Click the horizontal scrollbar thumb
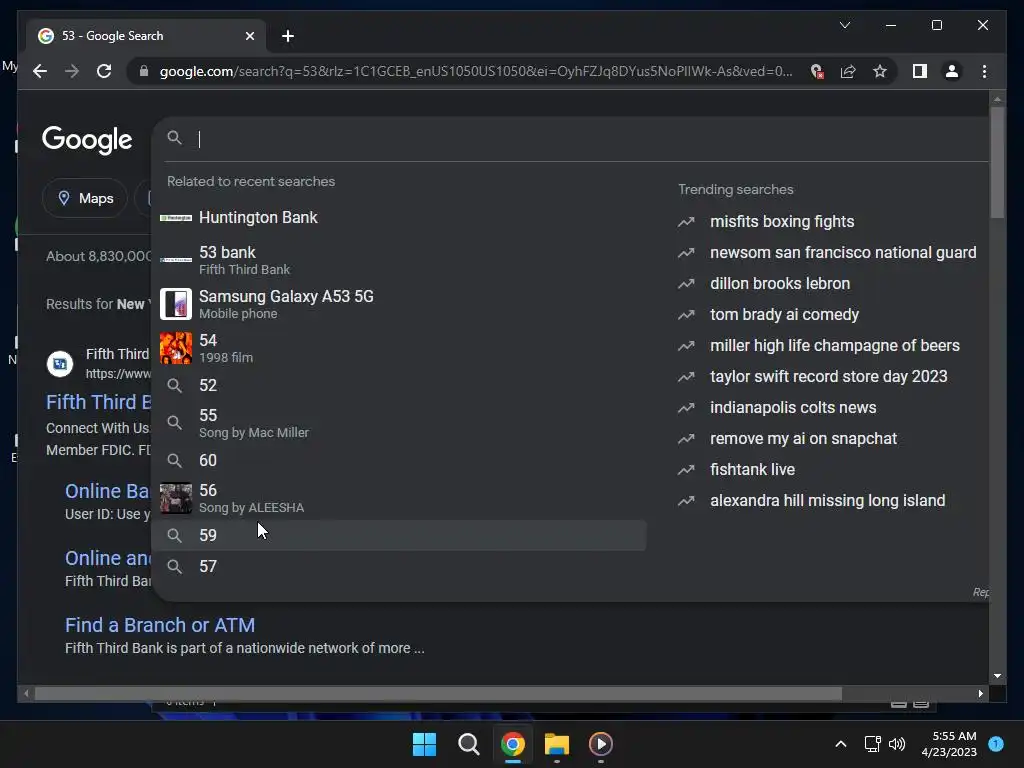This screenshot has width=1024, height=768. point(438,694)
